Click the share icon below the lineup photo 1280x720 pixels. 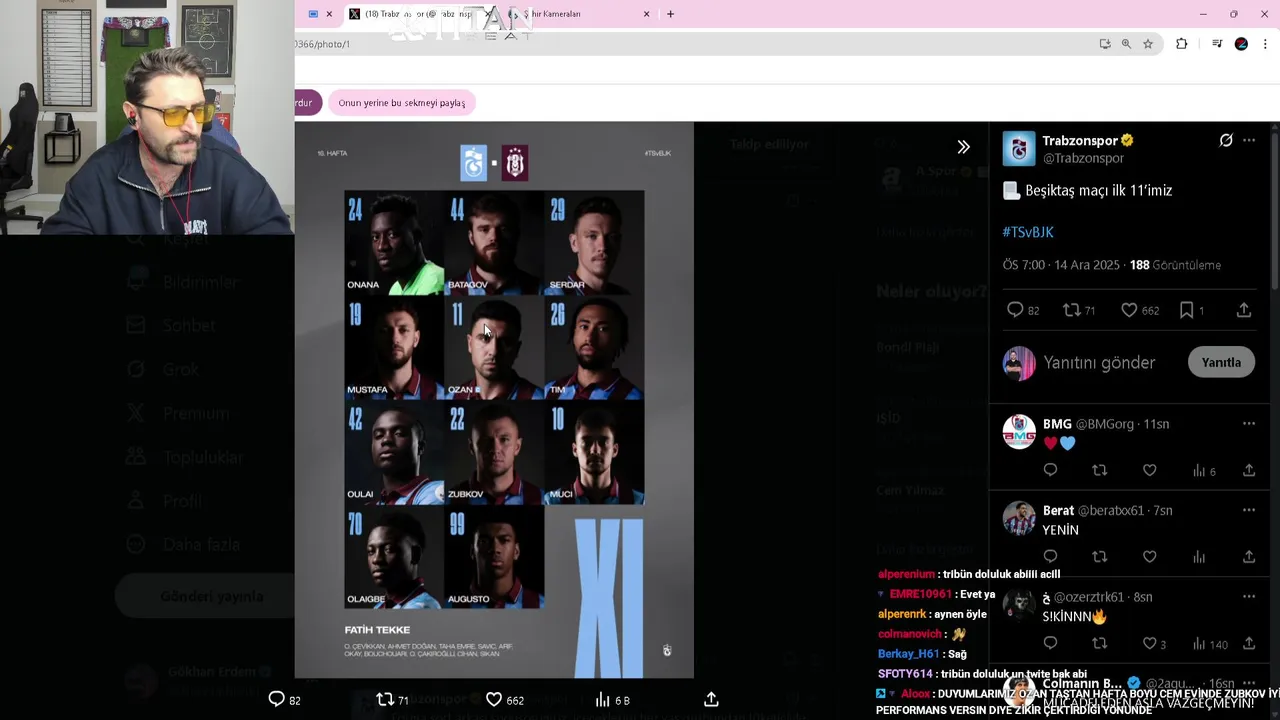tap(711, 700)
